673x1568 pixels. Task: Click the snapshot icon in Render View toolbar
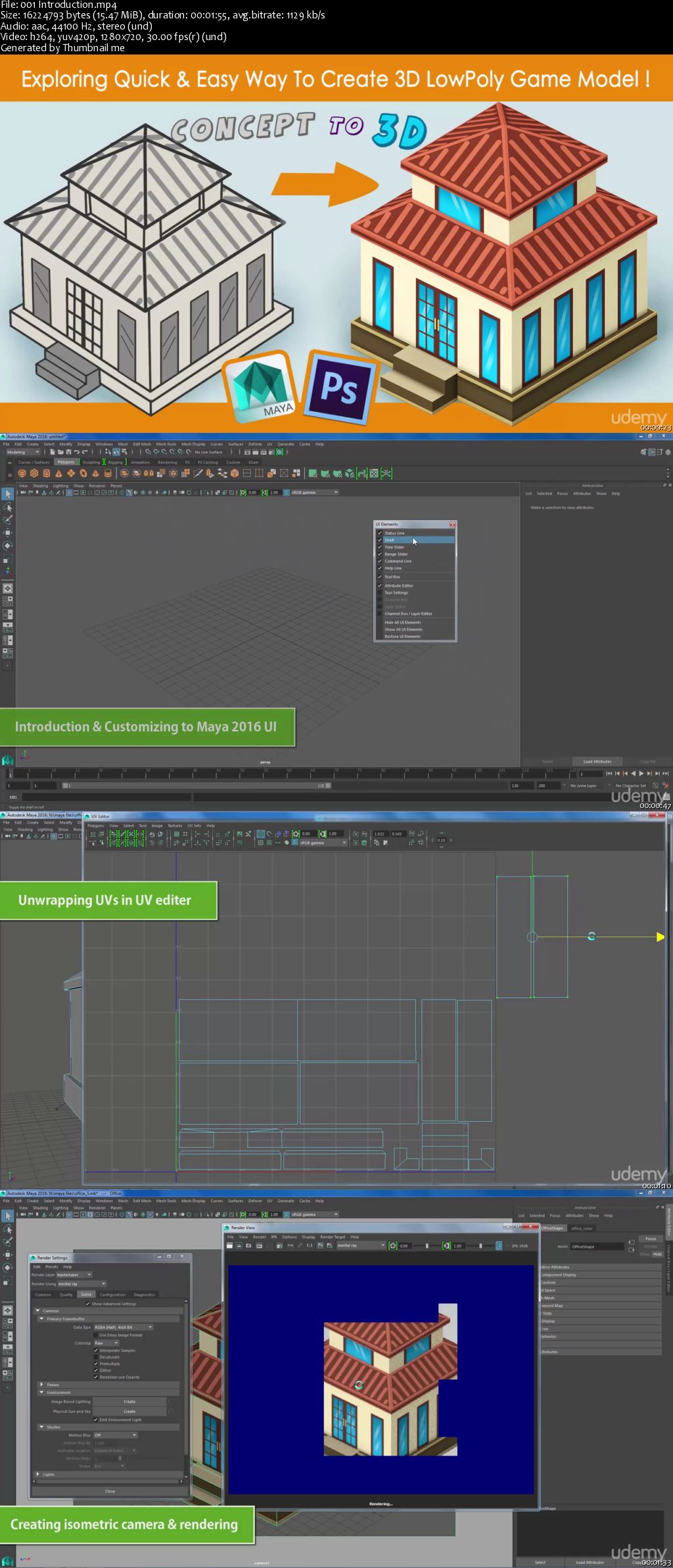pyautogui.click(x=250, y=1245)
